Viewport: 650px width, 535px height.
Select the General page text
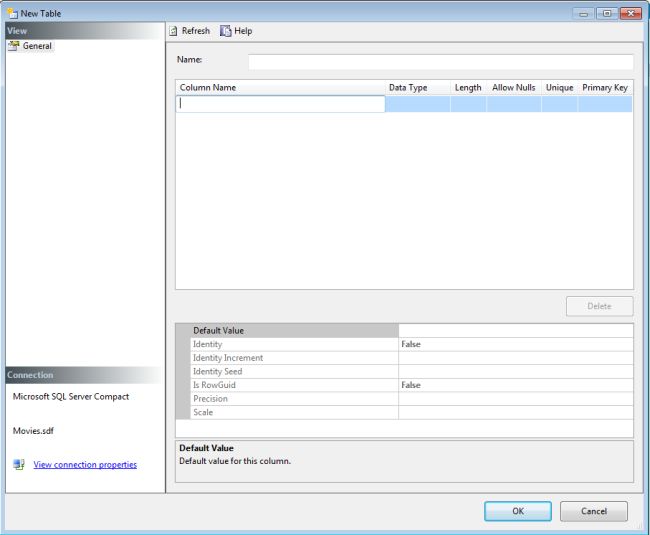(37, 46)
